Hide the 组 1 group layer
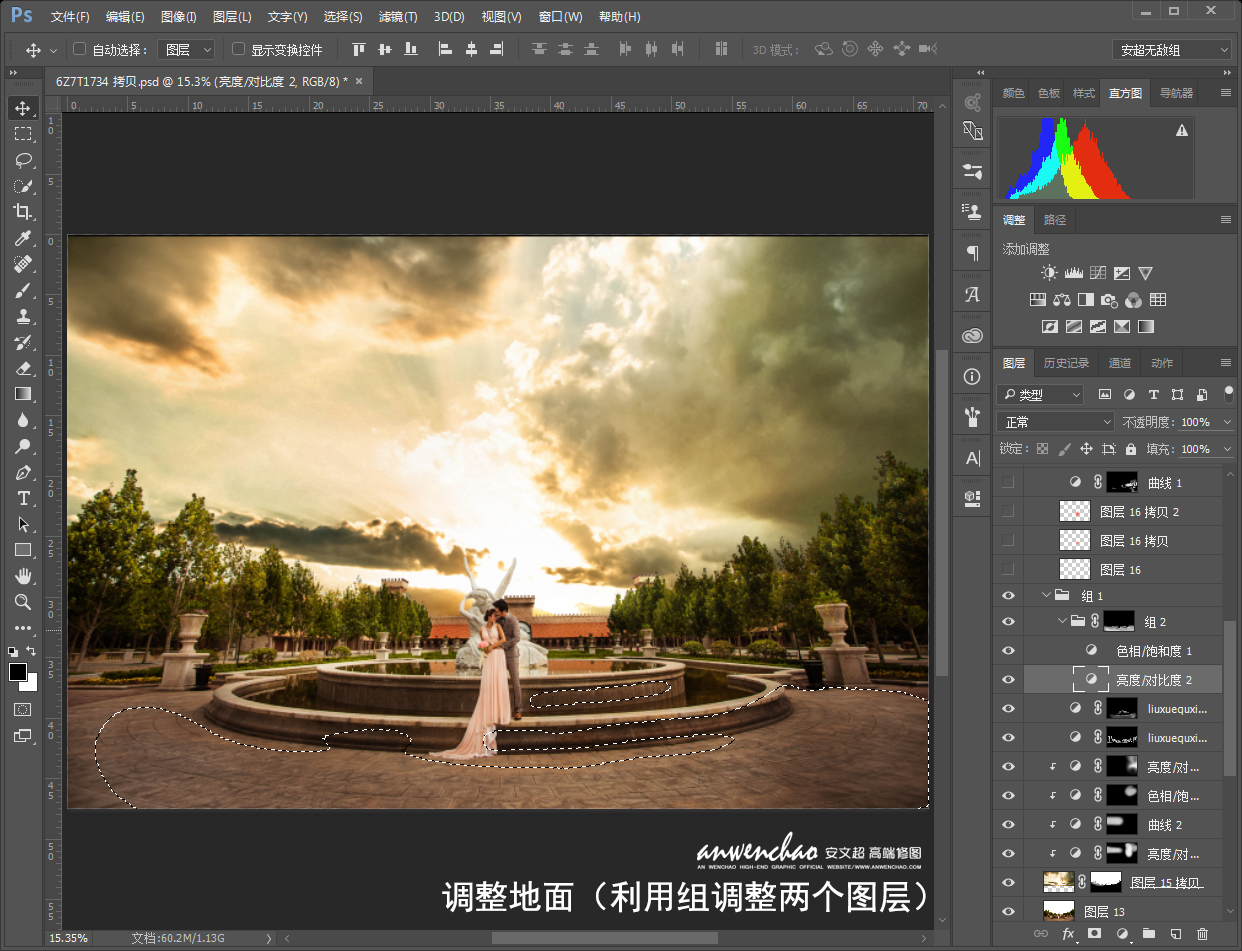 1008,596
